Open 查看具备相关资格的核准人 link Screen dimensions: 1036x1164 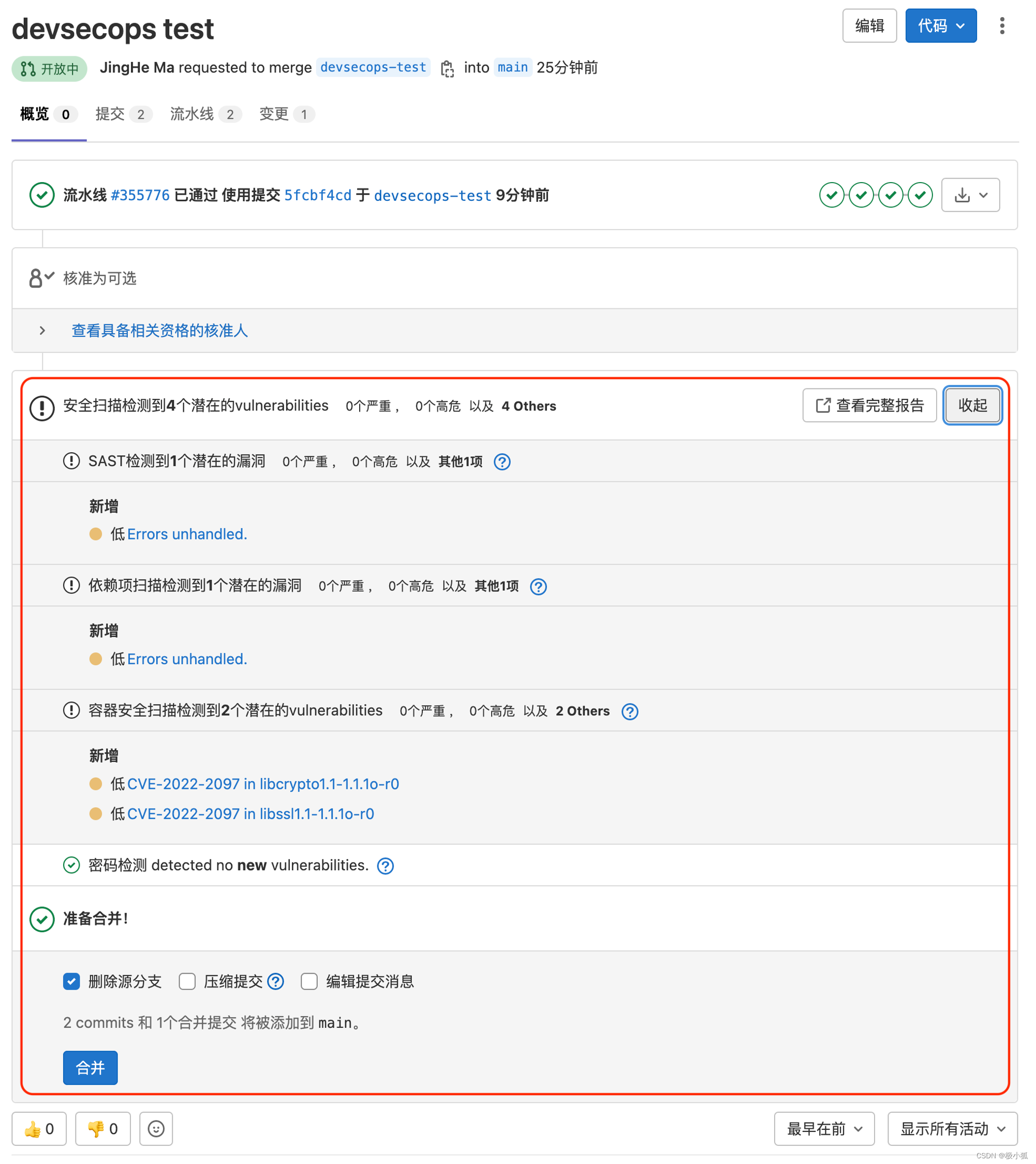coord(159,330)
